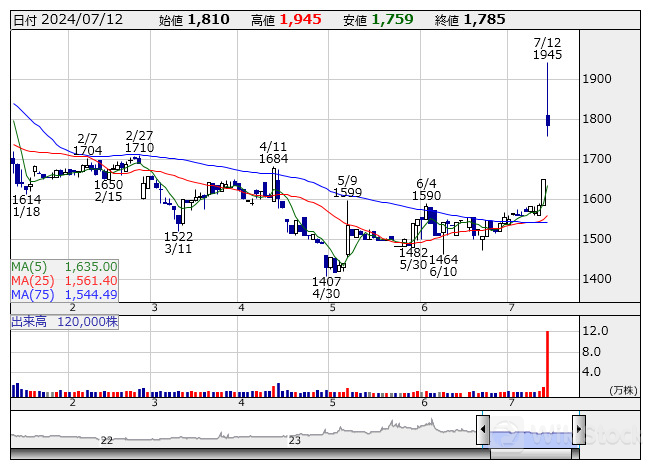
Task: Click the 4/30 low label 1407
Action: click(326, 289)
